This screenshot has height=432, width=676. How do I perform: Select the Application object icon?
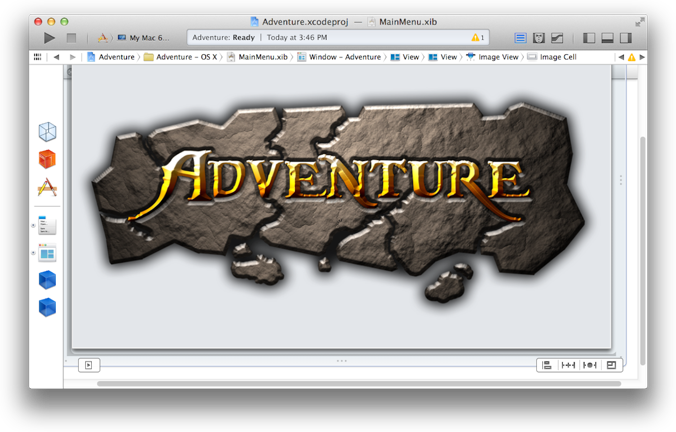tap(47, 187)
